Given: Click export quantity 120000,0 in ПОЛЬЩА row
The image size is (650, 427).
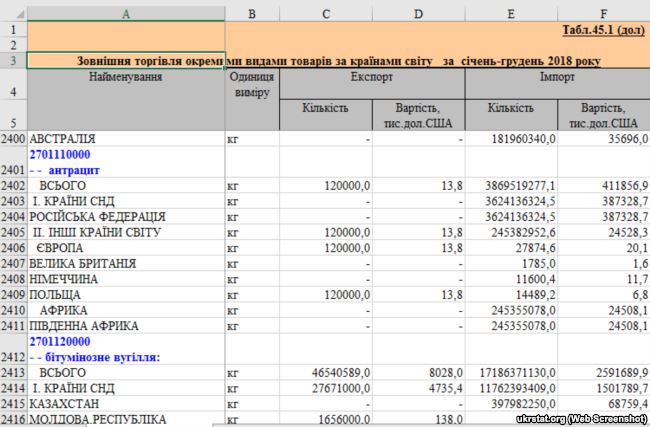Looking at the screenshot, I should coord(326,295).
